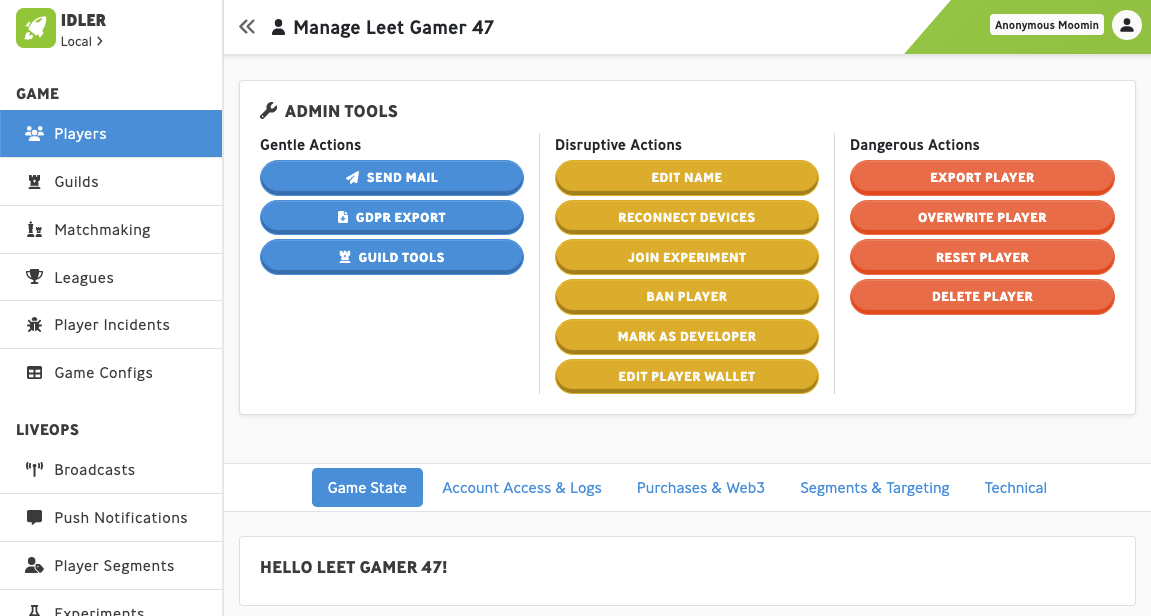Image resolution: width=1151 pixels, height=616 pixels.
Task: Open the user avatar profile icon
Action: tap(1126, 25)
